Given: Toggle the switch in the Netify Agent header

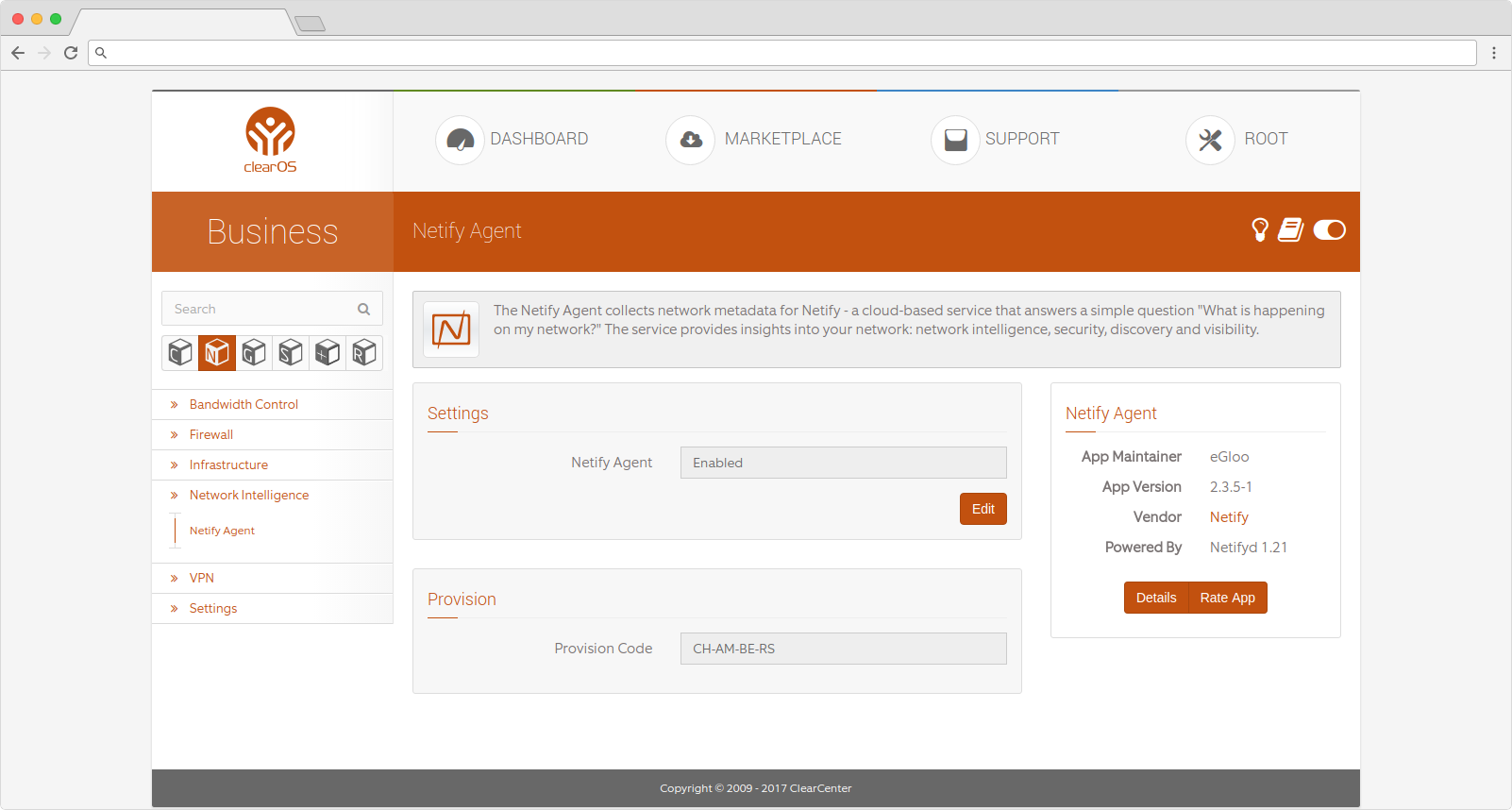Looking at the screenshot, I should [1330, 229].
